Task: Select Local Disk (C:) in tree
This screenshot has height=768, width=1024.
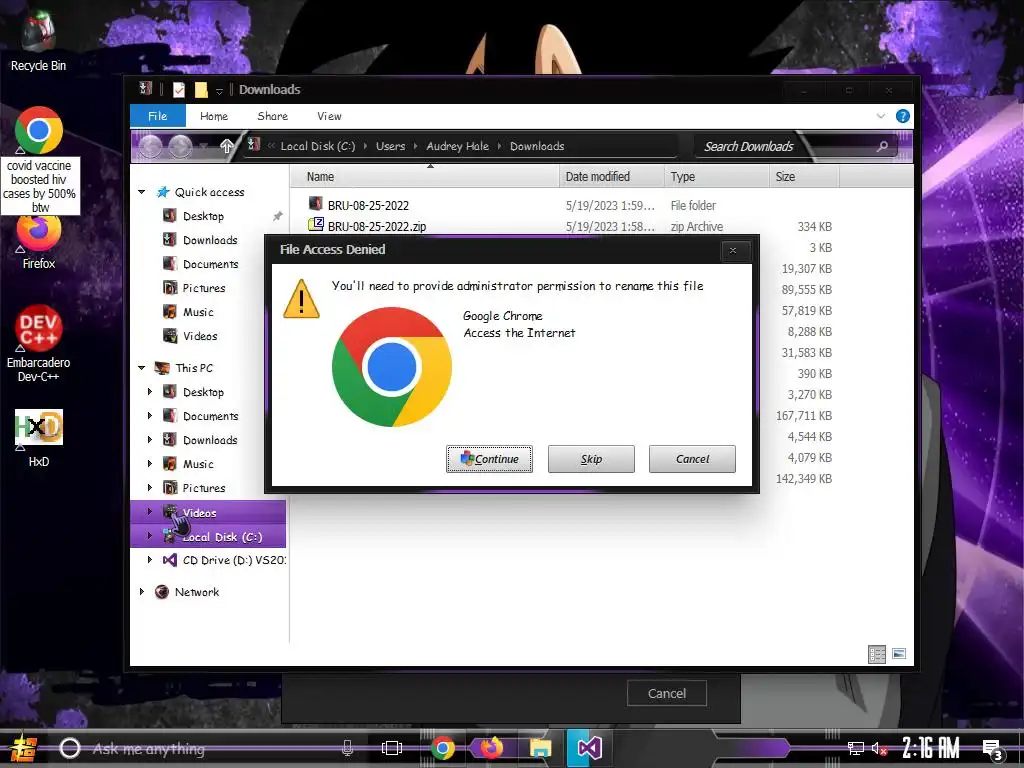Action: coord(208,537)
